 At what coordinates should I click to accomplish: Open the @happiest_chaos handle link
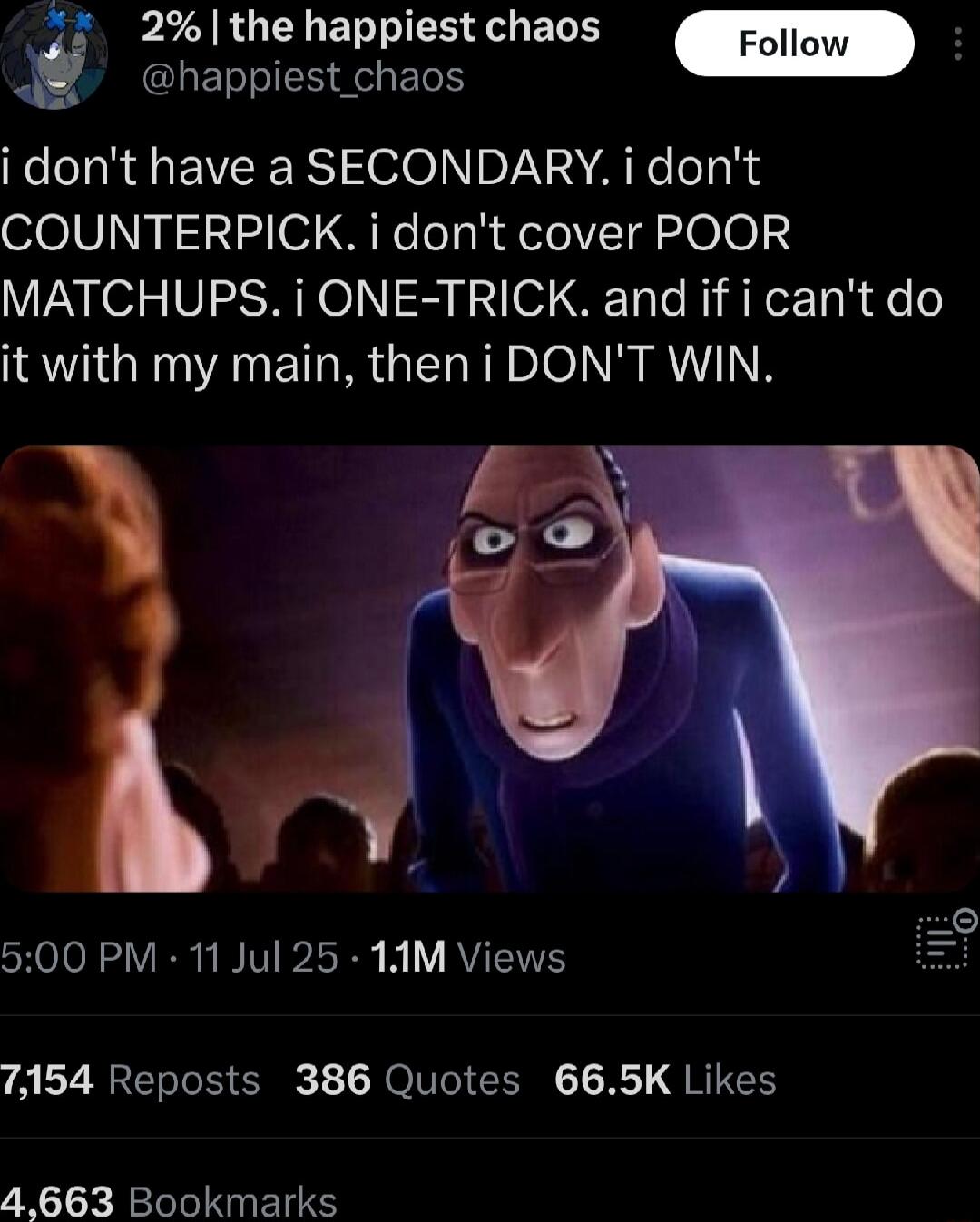tap(303, 77)
